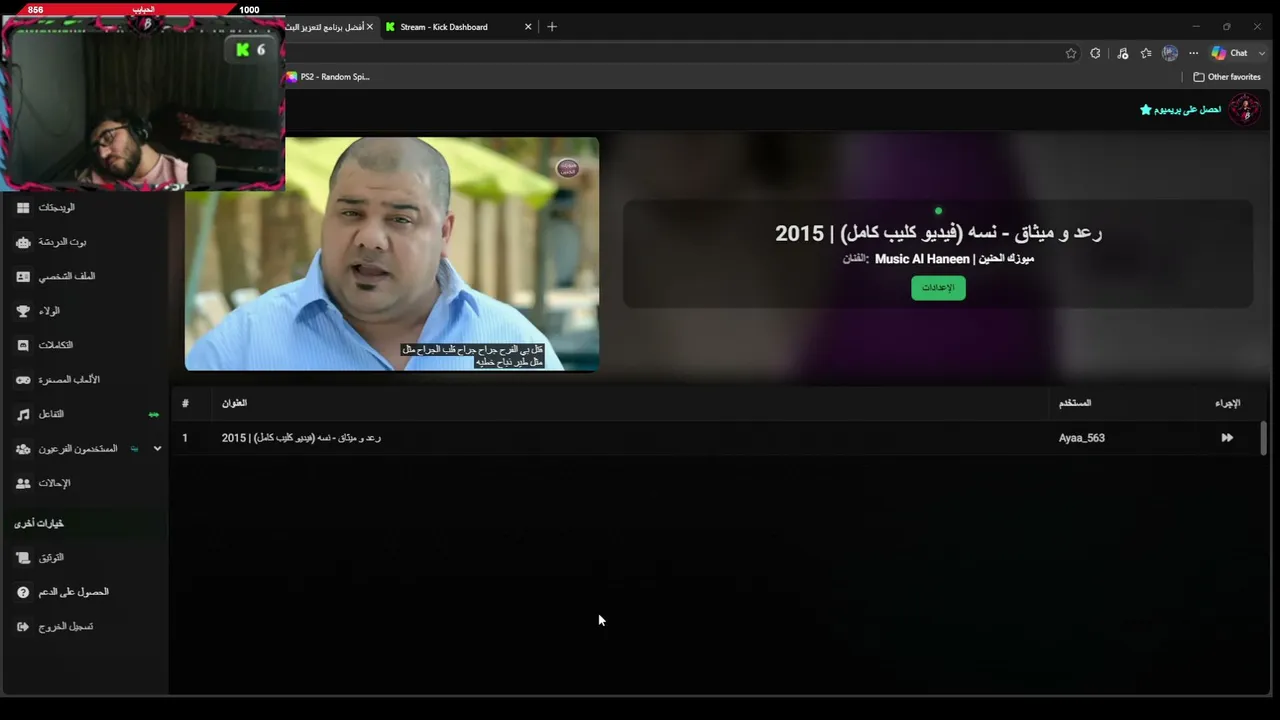This screenshot has height=720, width=1280.
Task: Click the green الإعدادات settings button
Action: [x=938, y=288]
